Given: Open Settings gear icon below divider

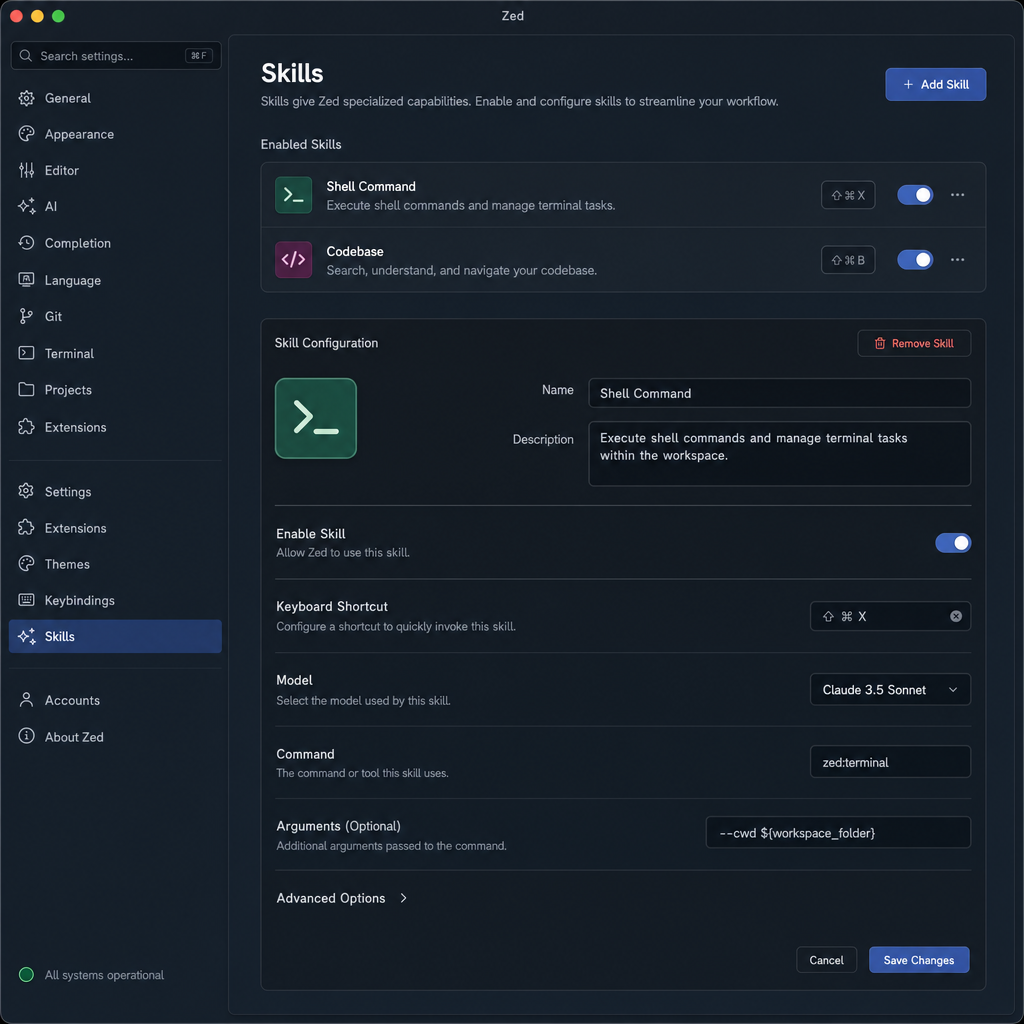Looking at the screenshot, I should 26,491.
